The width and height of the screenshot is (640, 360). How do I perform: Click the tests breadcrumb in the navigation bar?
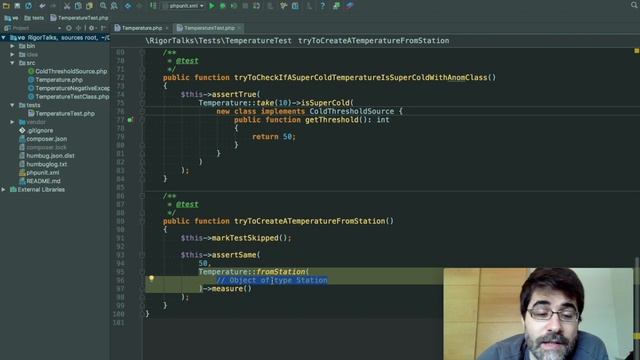point(34,18)
